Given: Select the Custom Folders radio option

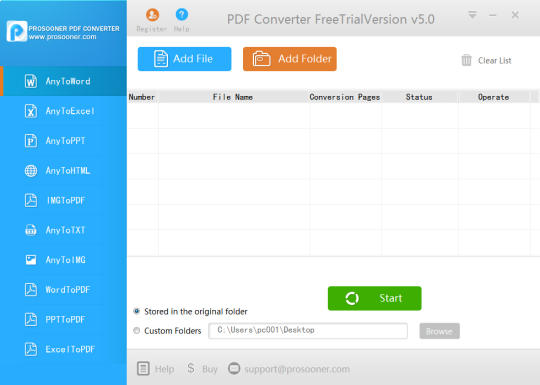Looking at the screenshot, I should coord(136,331).
